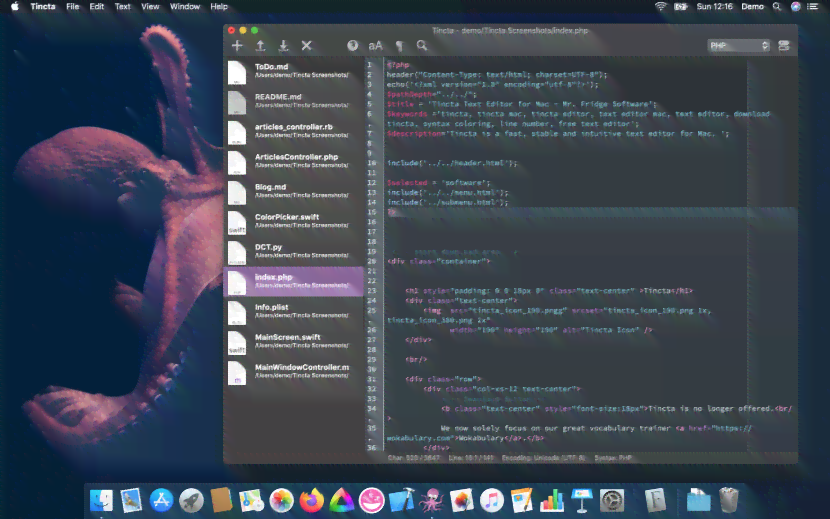Screen dimensions: 830x519
Task: Click the Wi-Fi status icon
Action: [661, 6]
